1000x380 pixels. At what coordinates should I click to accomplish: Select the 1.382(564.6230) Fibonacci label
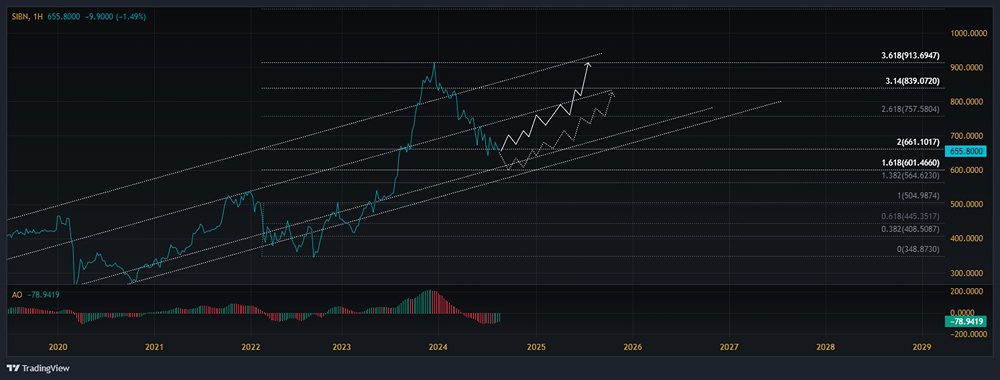[911, 175]
